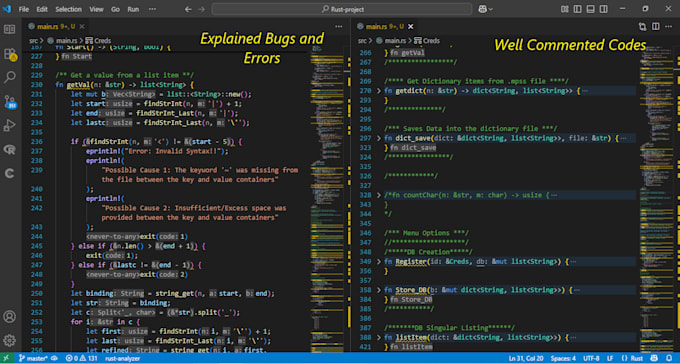Open the Selection menu

pos(69,9)
